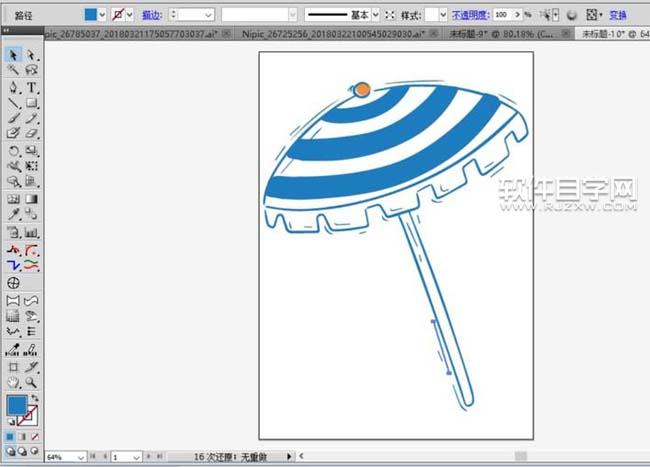Click the 描边 stroke link
The height and width of the screenshot is (467, 650).
pyautogui.click(x=151, y=16)
